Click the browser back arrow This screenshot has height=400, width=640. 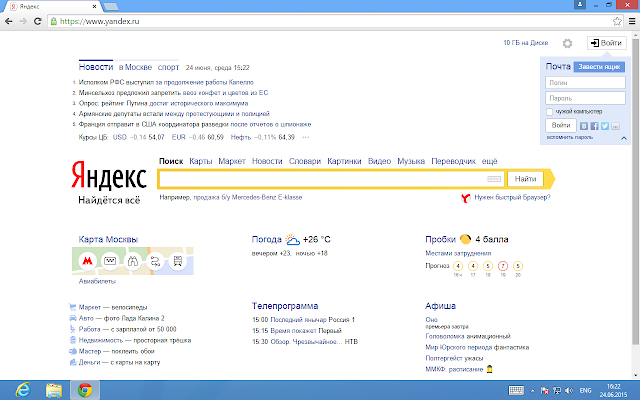click(x=9, y=21)
